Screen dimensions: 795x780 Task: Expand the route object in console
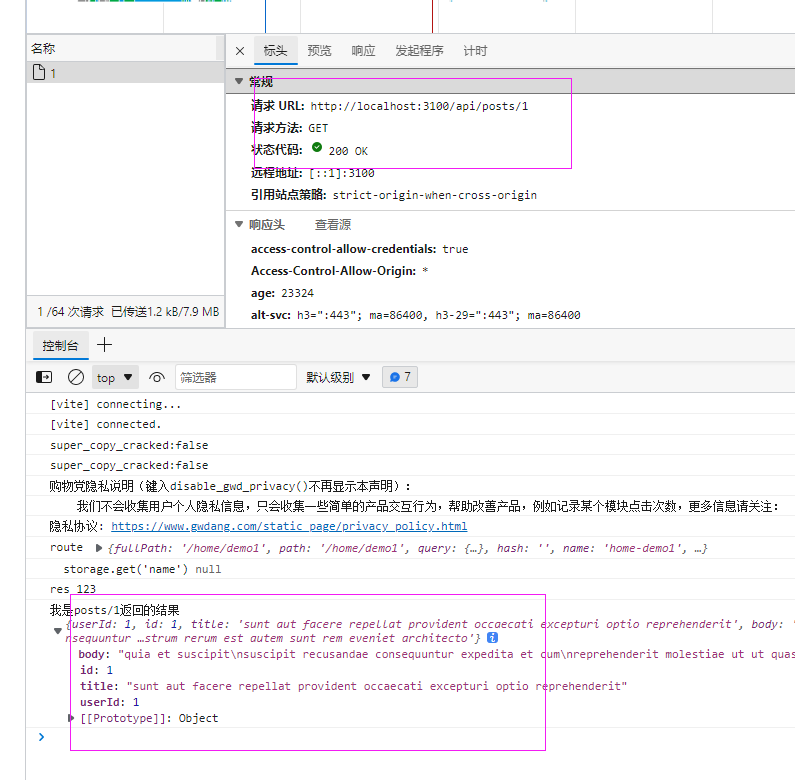(99, 548)
